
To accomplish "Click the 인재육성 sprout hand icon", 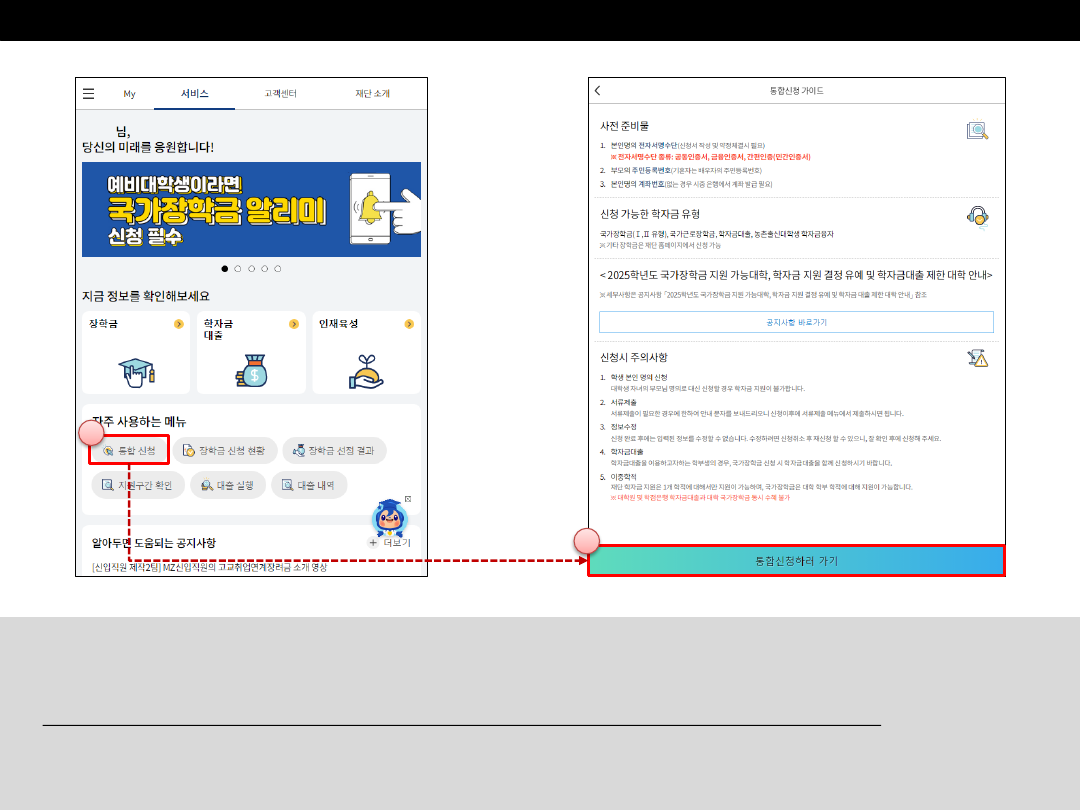I will 366,371.
